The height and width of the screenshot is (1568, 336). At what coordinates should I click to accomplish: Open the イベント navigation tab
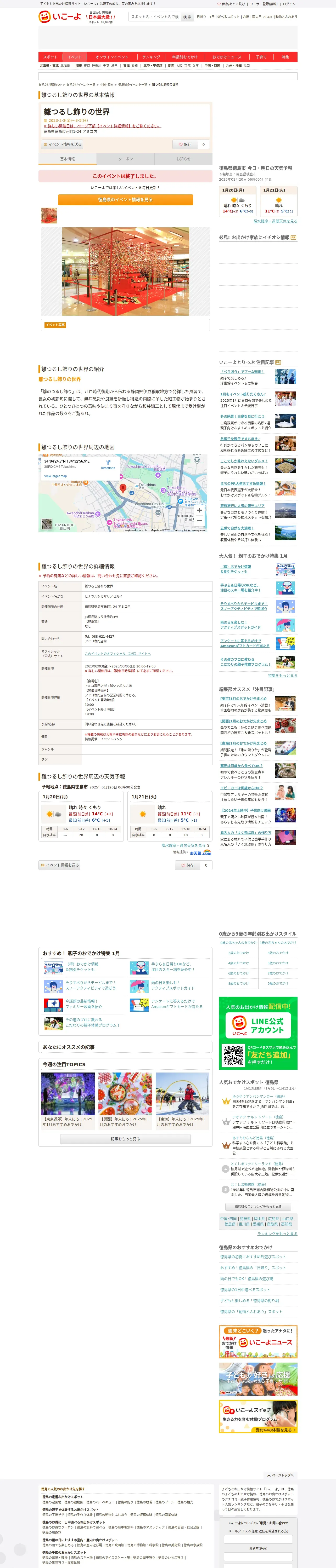click(x=74, y=57)
